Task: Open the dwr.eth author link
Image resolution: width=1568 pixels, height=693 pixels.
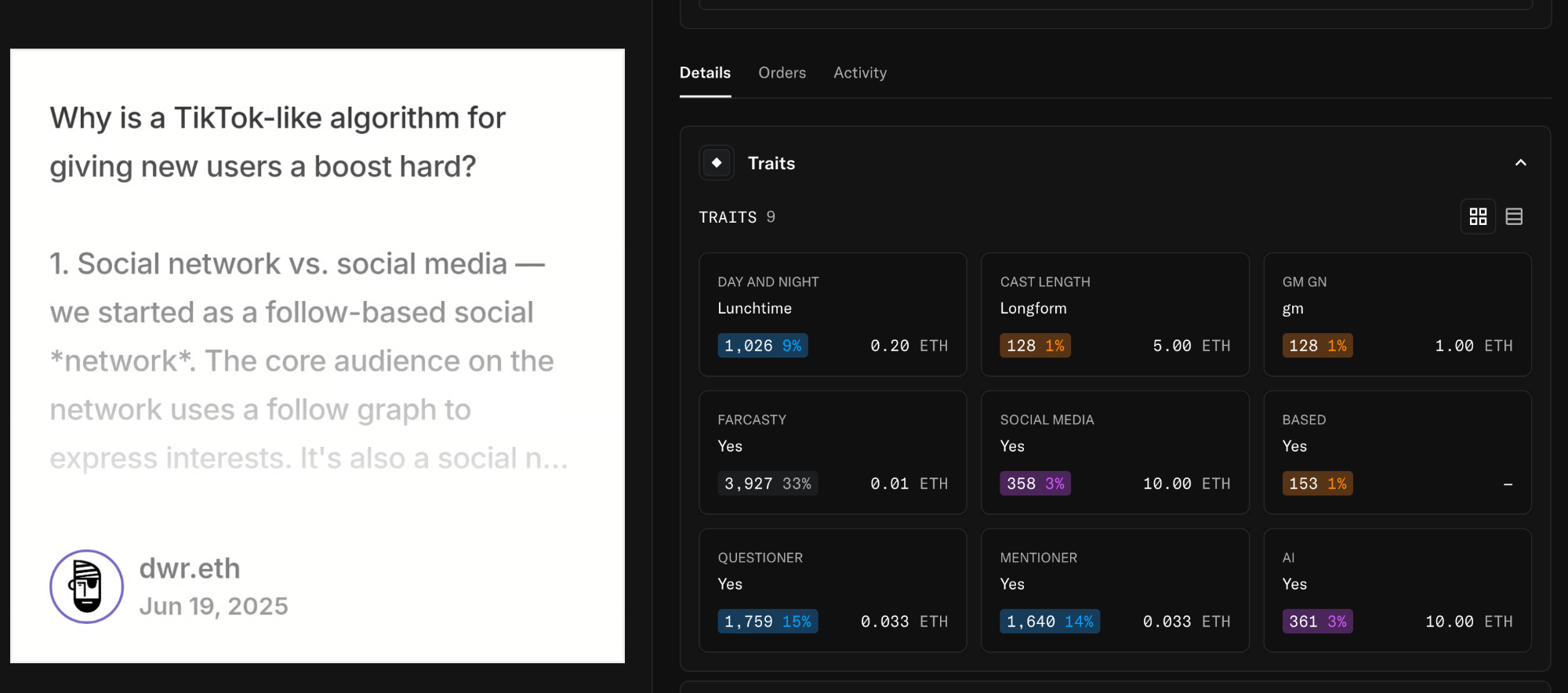Action: 190,568
